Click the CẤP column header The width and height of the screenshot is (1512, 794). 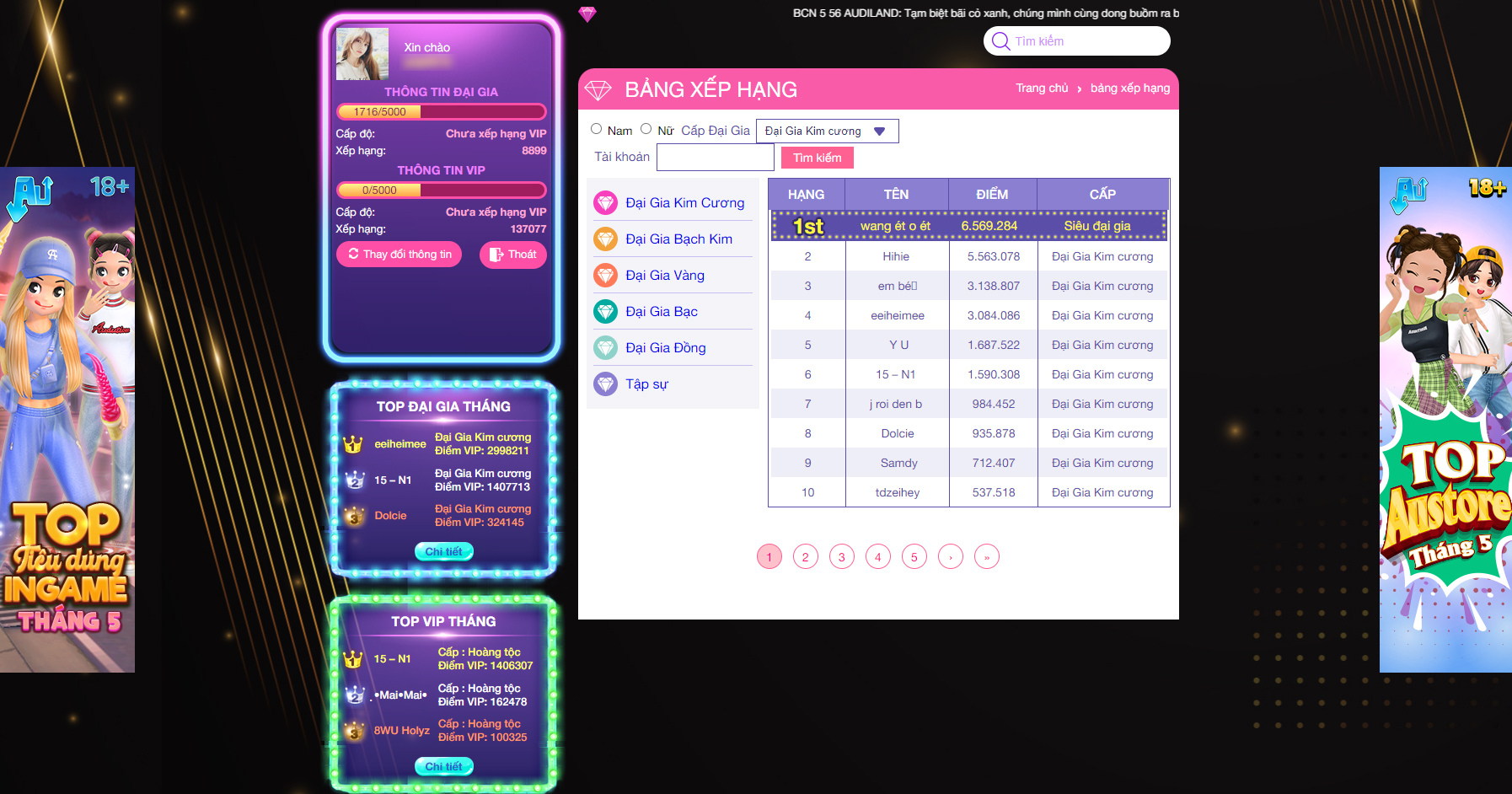[1102, 195]
